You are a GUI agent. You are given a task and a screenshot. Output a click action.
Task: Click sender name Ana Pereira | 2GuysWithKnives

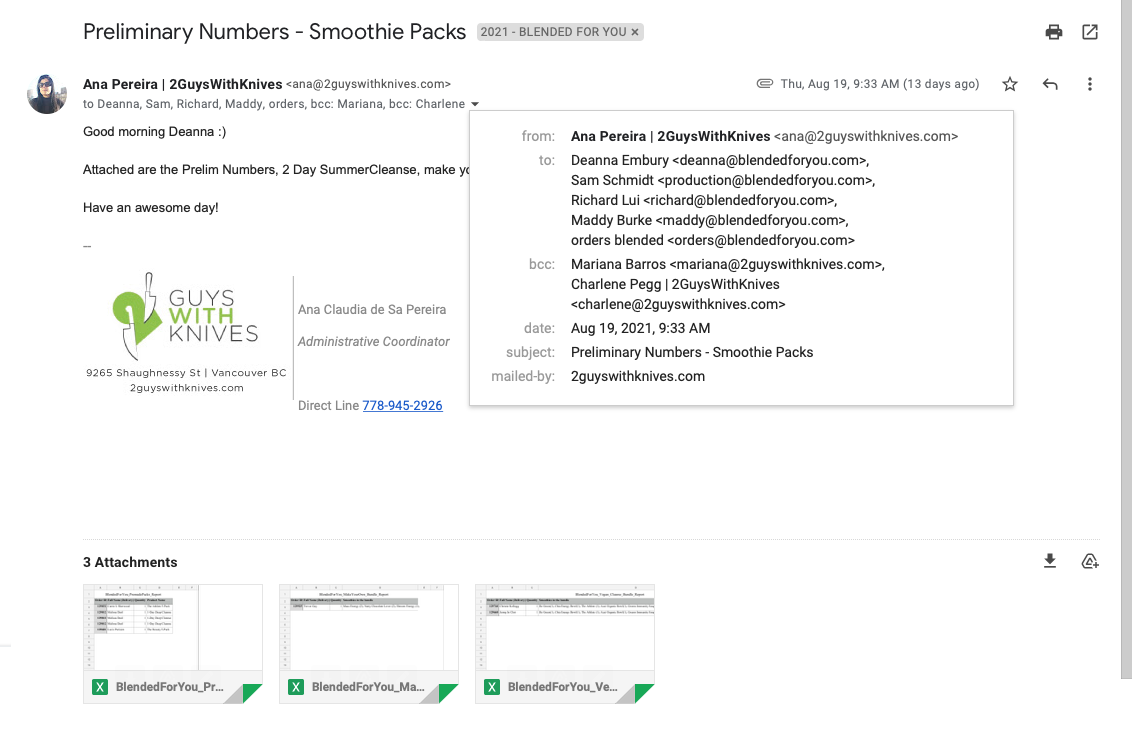coord(182,84)
